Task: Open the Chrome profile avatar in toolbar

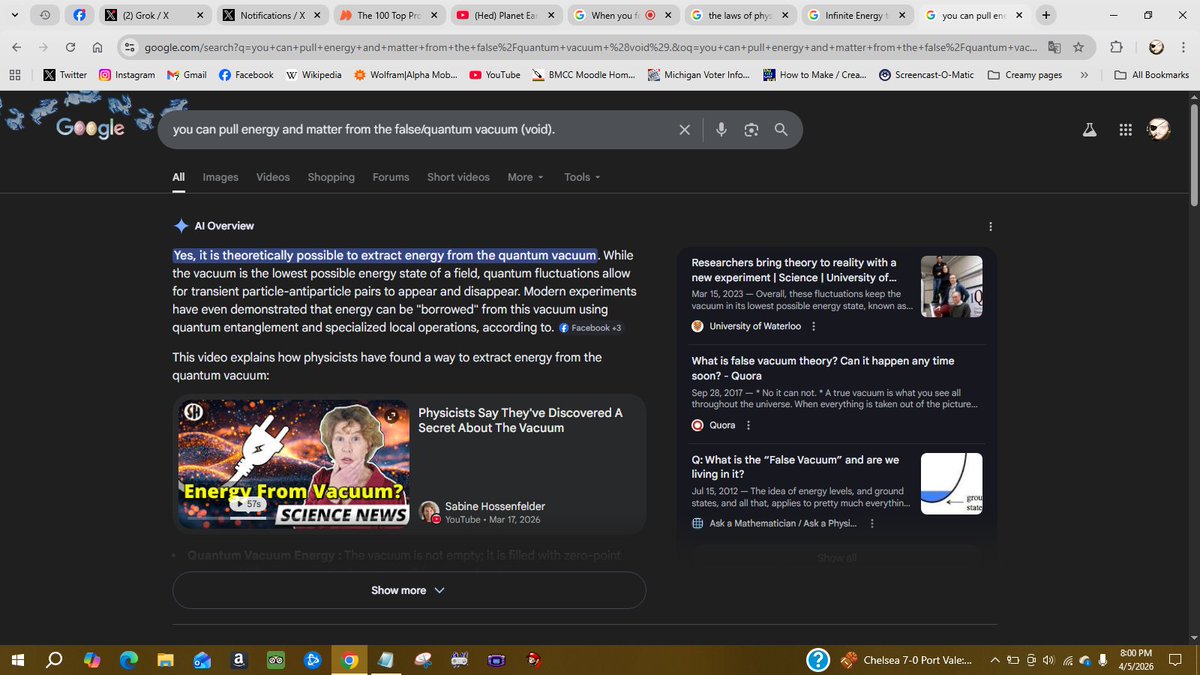Action: click(1156, 47)
